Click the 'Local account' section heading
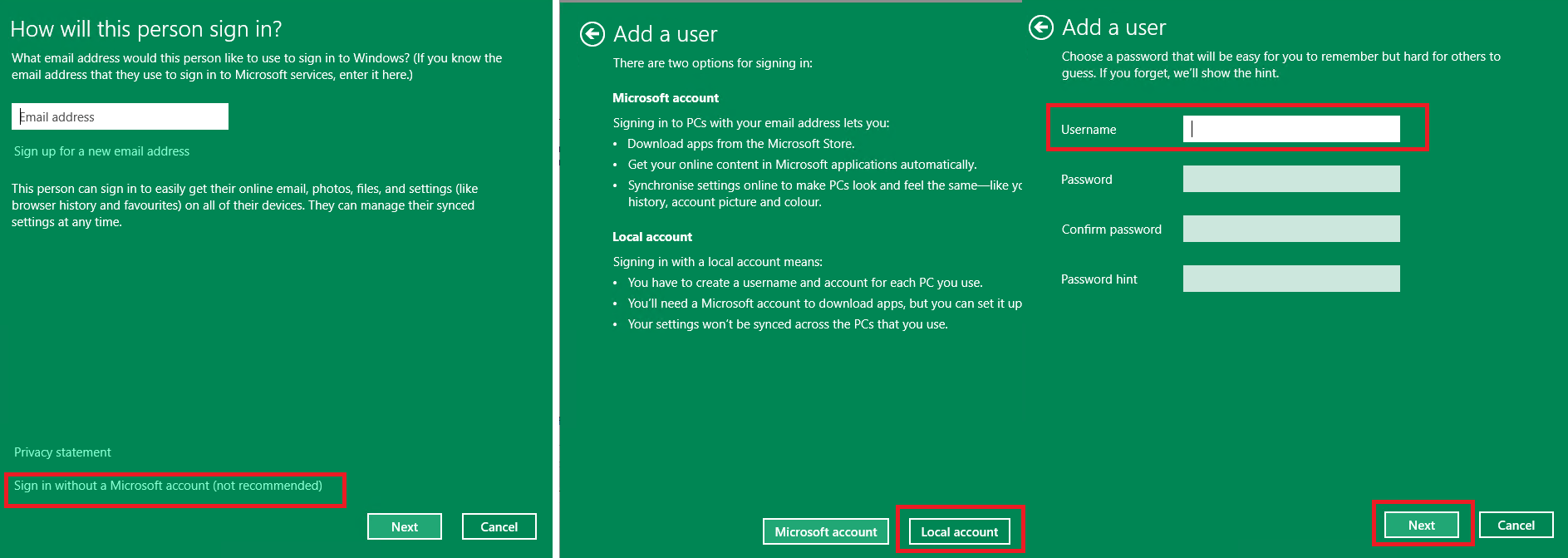The width and height of the screenshot is (1568, 558). [652, 237]
